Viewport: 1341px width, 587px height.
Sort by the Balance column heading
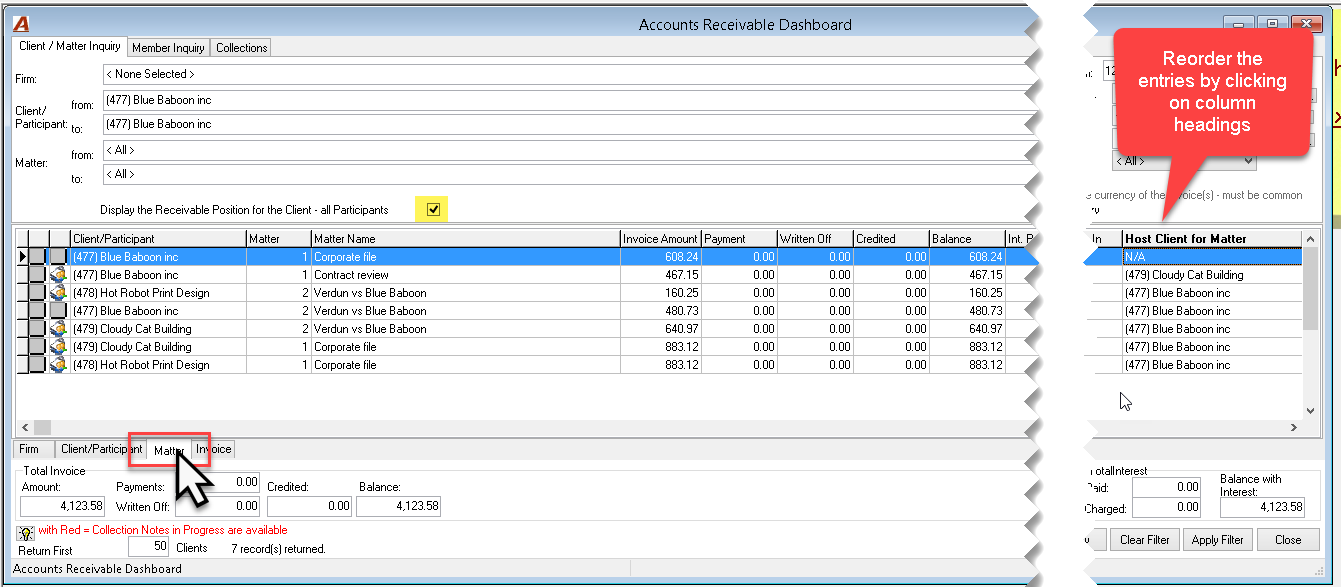[966, 239]
